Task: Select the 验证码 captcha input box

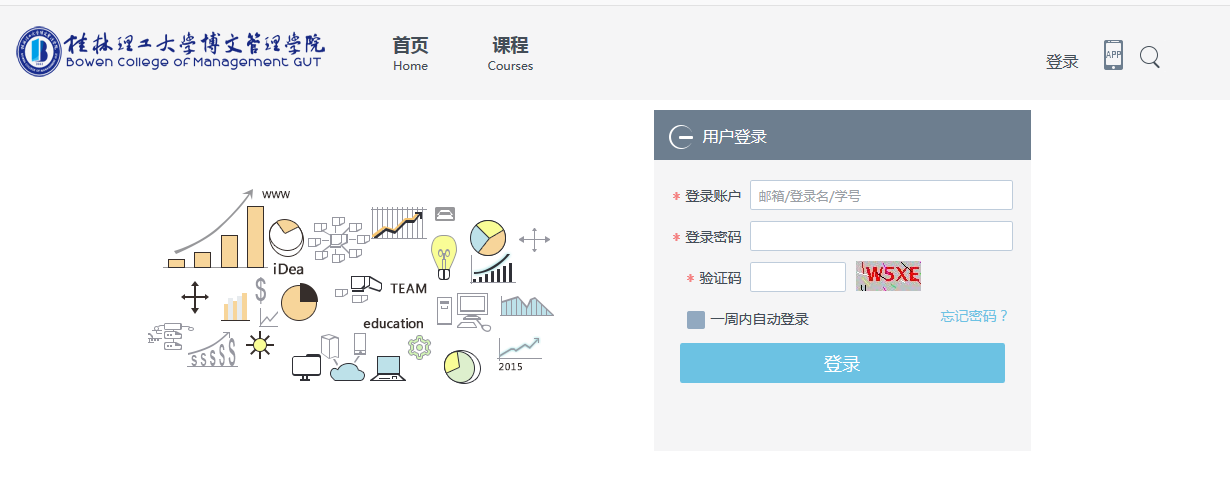Action: (797, 277)
